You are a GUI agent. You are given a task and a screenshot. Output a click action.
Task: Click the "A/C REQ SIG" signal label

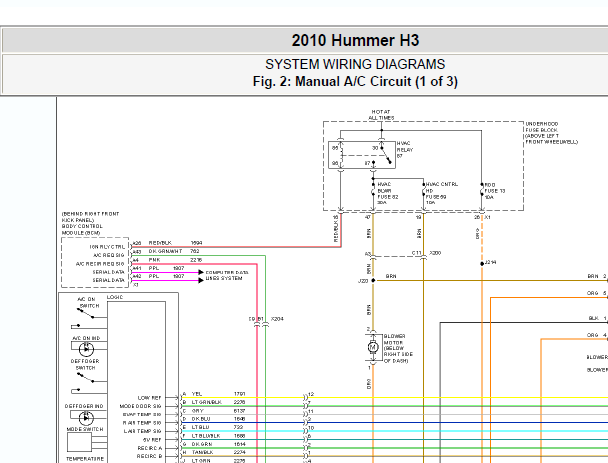tap(109, 255)
